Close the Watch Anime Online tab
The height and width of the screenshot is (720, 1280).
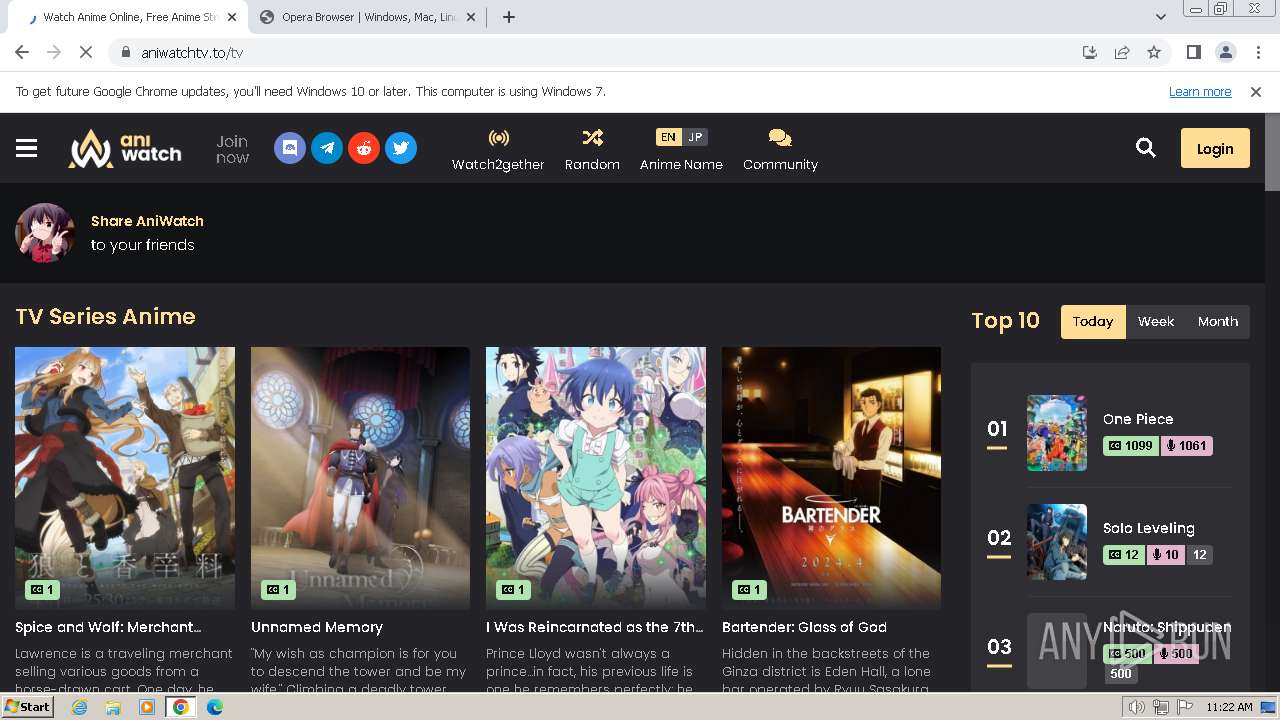[232, 17]
